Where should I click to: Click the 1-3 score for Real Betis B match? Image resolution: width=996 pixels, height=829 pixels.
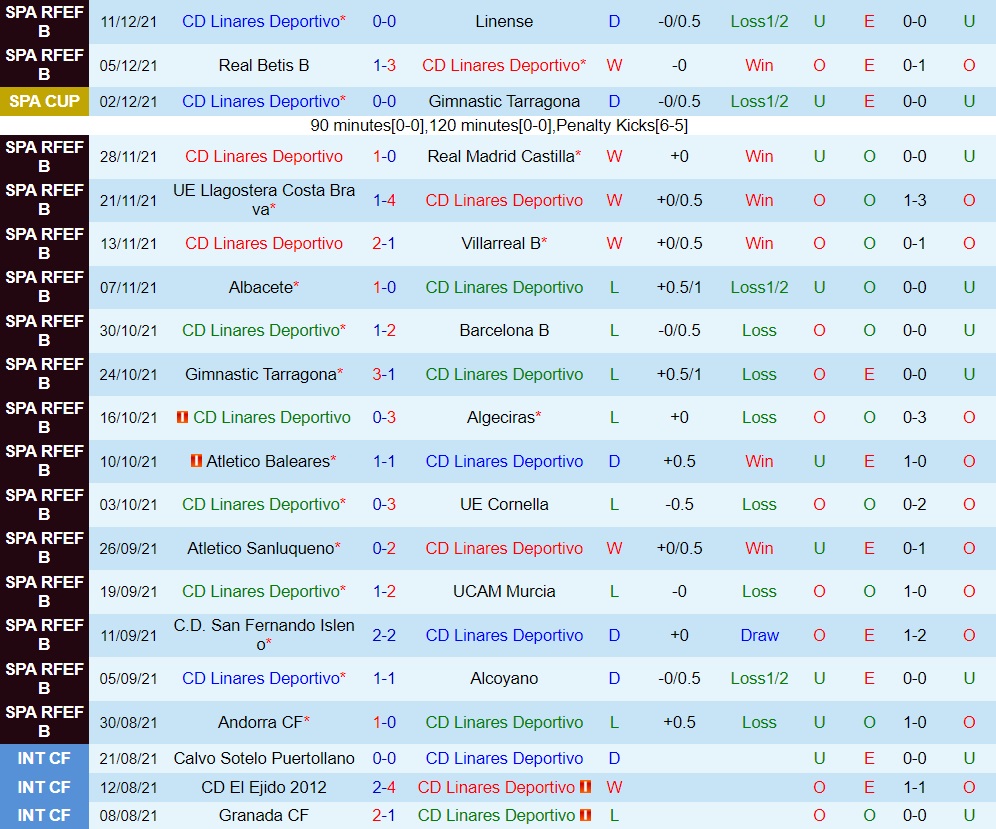[x=384, y=65]
